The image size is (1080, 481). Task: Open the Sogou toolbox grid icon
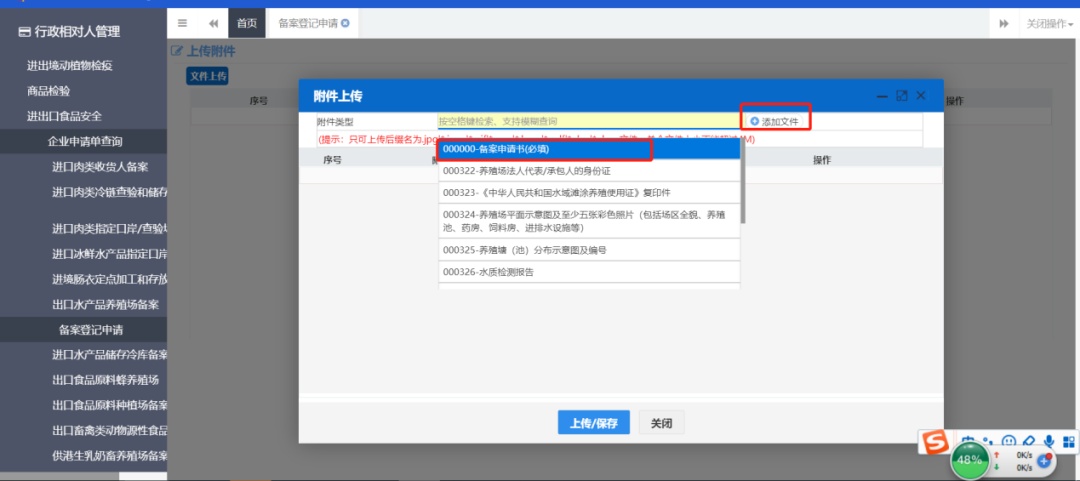[x=1068, y=441]
